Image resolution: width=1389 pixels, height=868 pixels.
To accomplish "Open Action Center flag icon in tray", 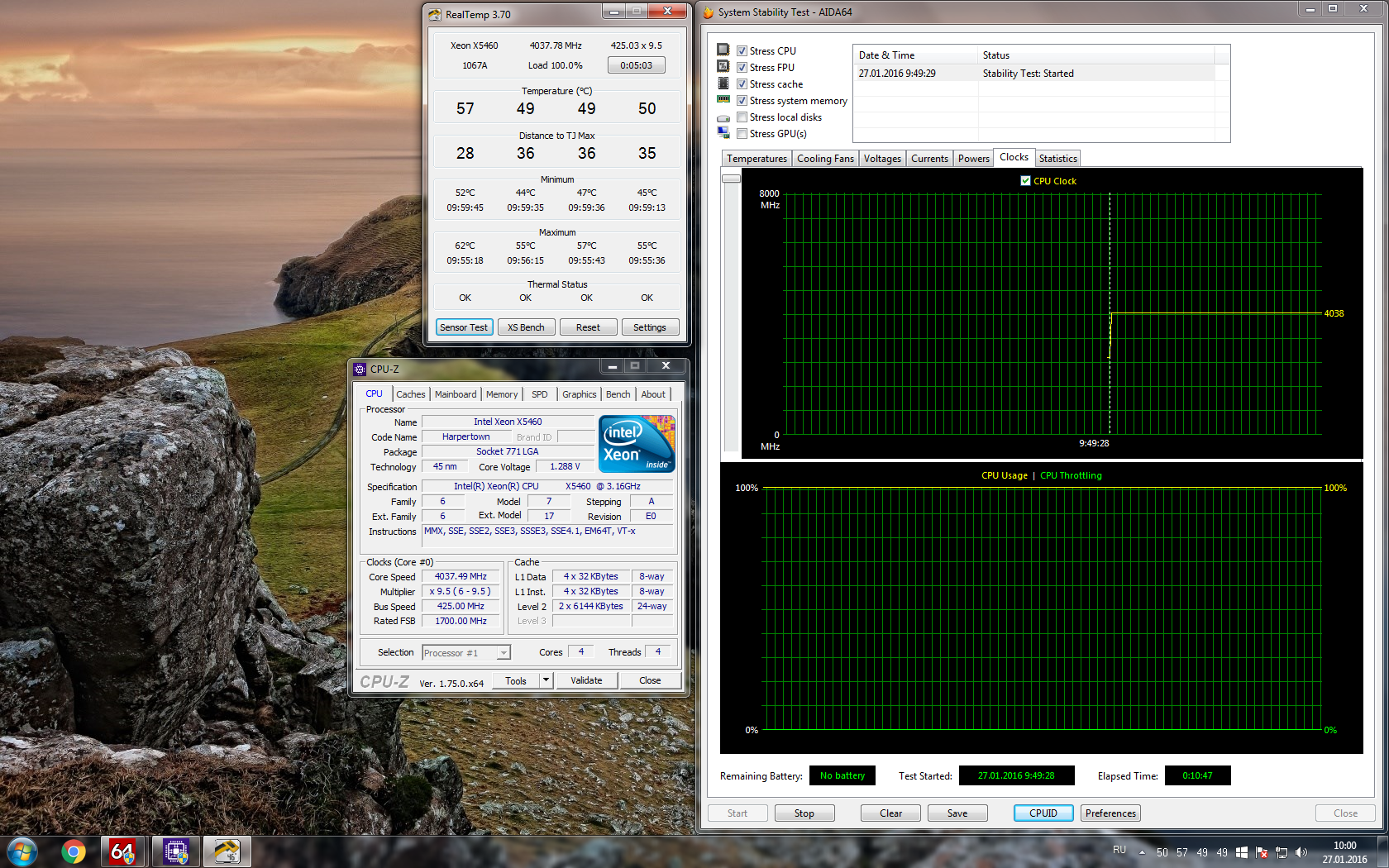I will click(1262, 852).
